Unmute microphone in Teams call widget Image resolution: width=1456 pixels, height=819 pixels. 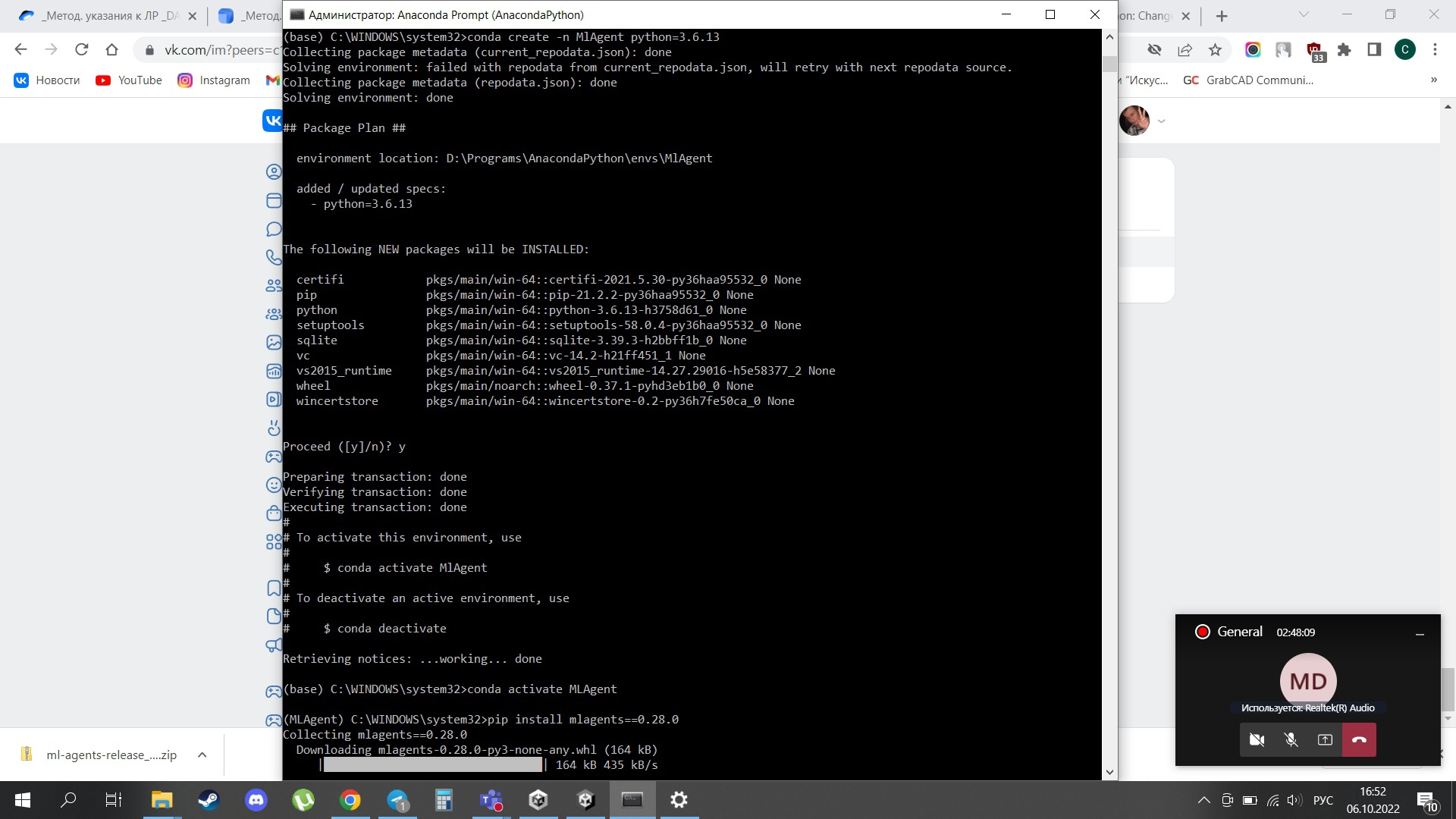1291,739
